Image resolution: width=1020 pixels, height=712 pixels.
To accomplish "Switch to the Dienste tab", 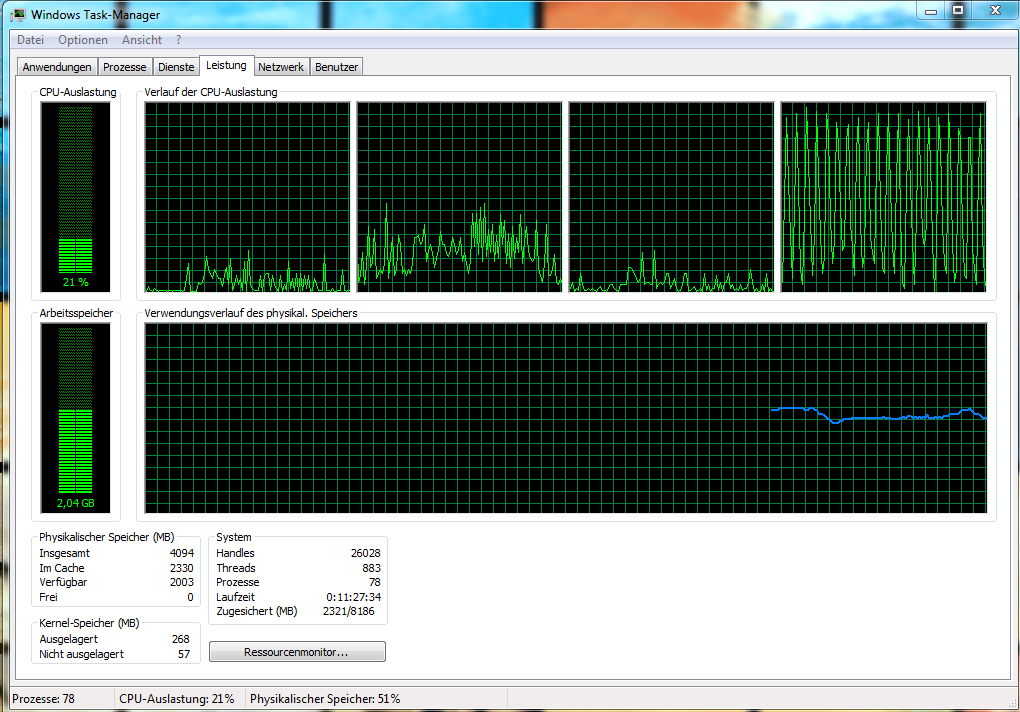I will click(x=176, y=67).
